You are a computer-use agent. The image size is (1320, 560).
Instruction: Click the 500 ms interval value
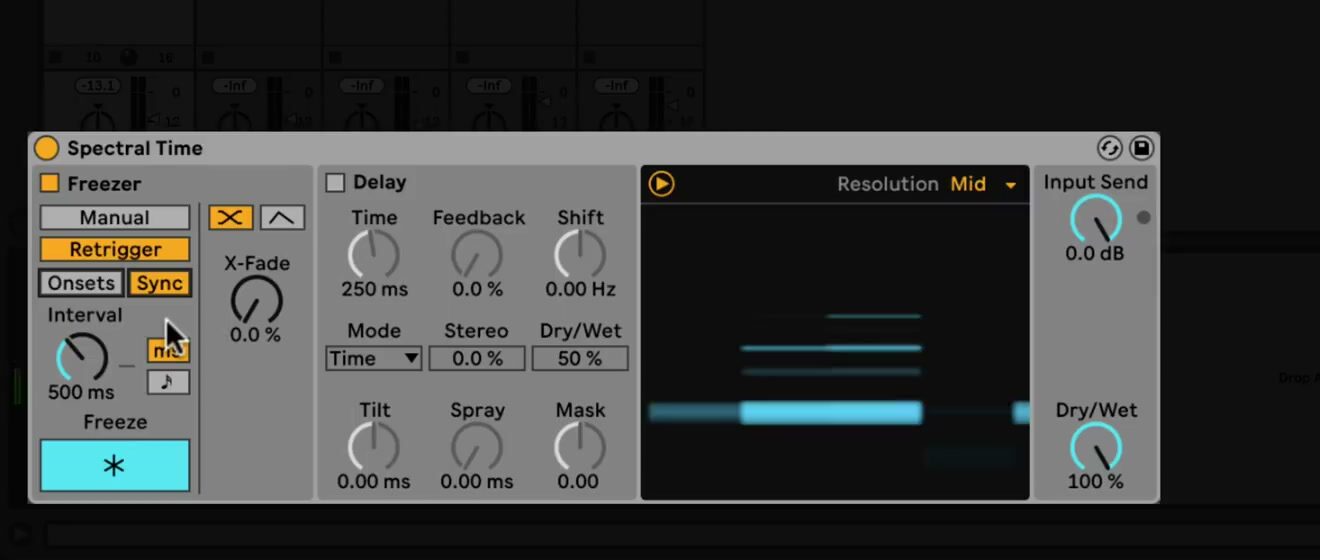coord(81,392)
